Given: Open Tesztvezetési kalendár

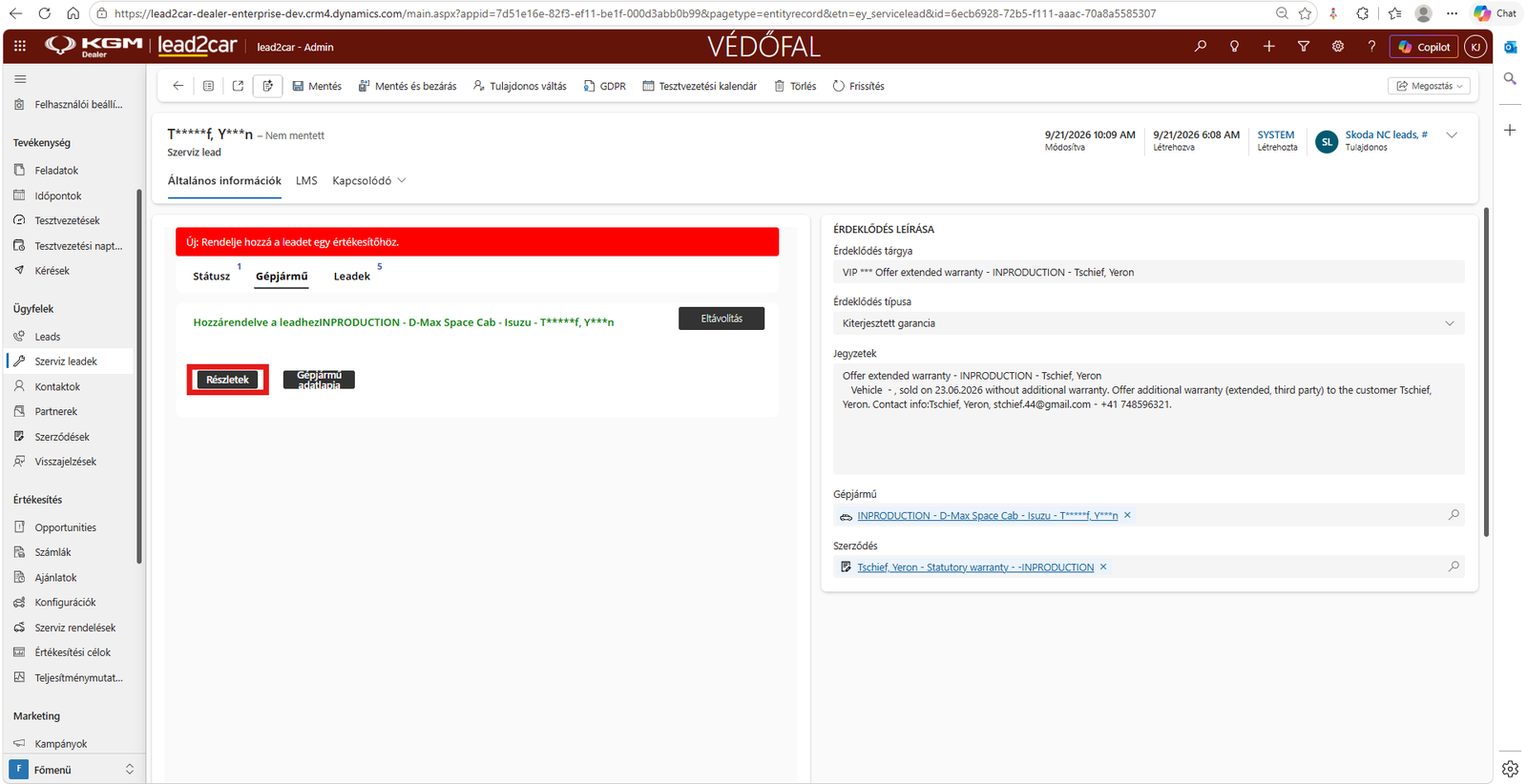Looking at the screenshot, I should (x=700, y=86).
